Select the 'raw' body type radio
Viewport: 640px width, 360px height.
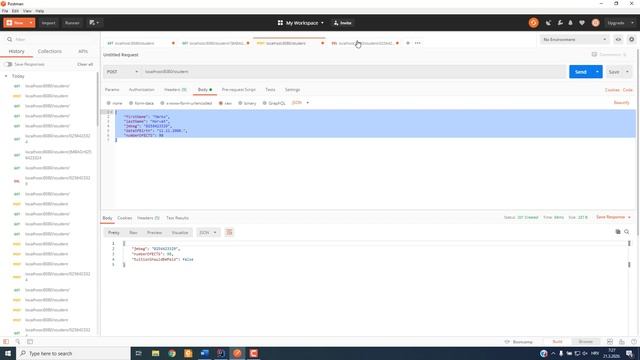pyautogui.click(x=221, y=103)
